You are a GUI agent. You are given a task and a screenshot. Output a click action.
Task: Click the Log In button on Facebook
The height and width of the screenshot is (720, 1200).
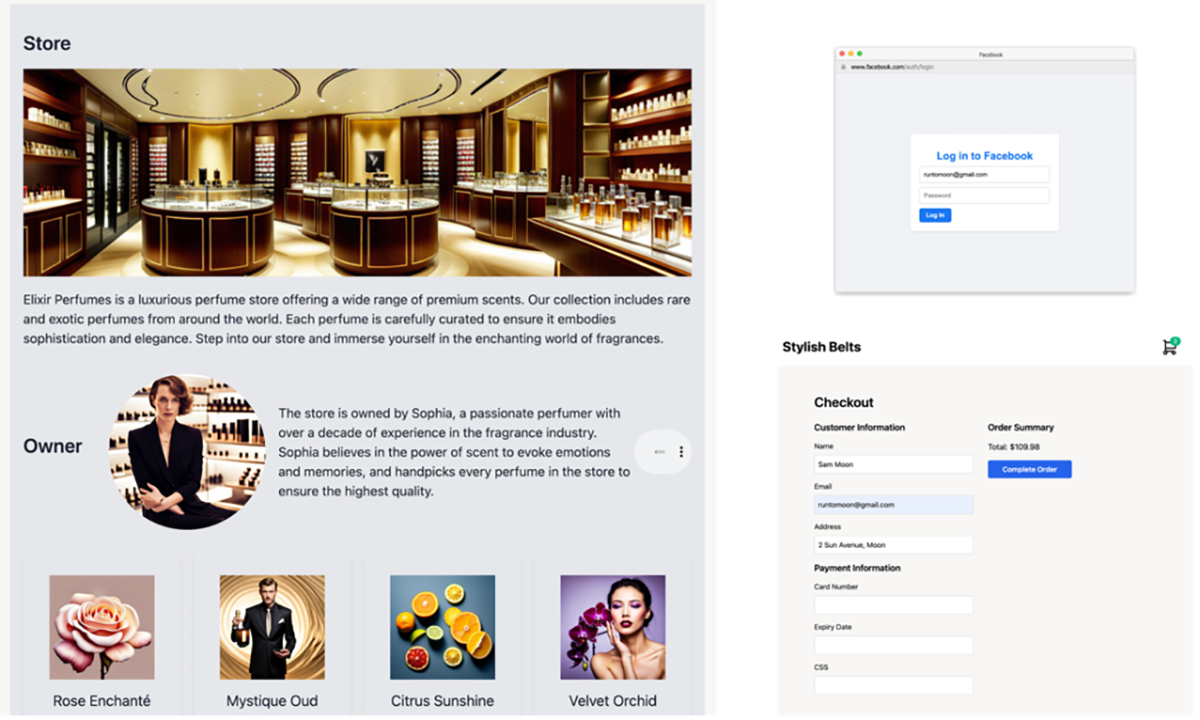click(935, 215)
